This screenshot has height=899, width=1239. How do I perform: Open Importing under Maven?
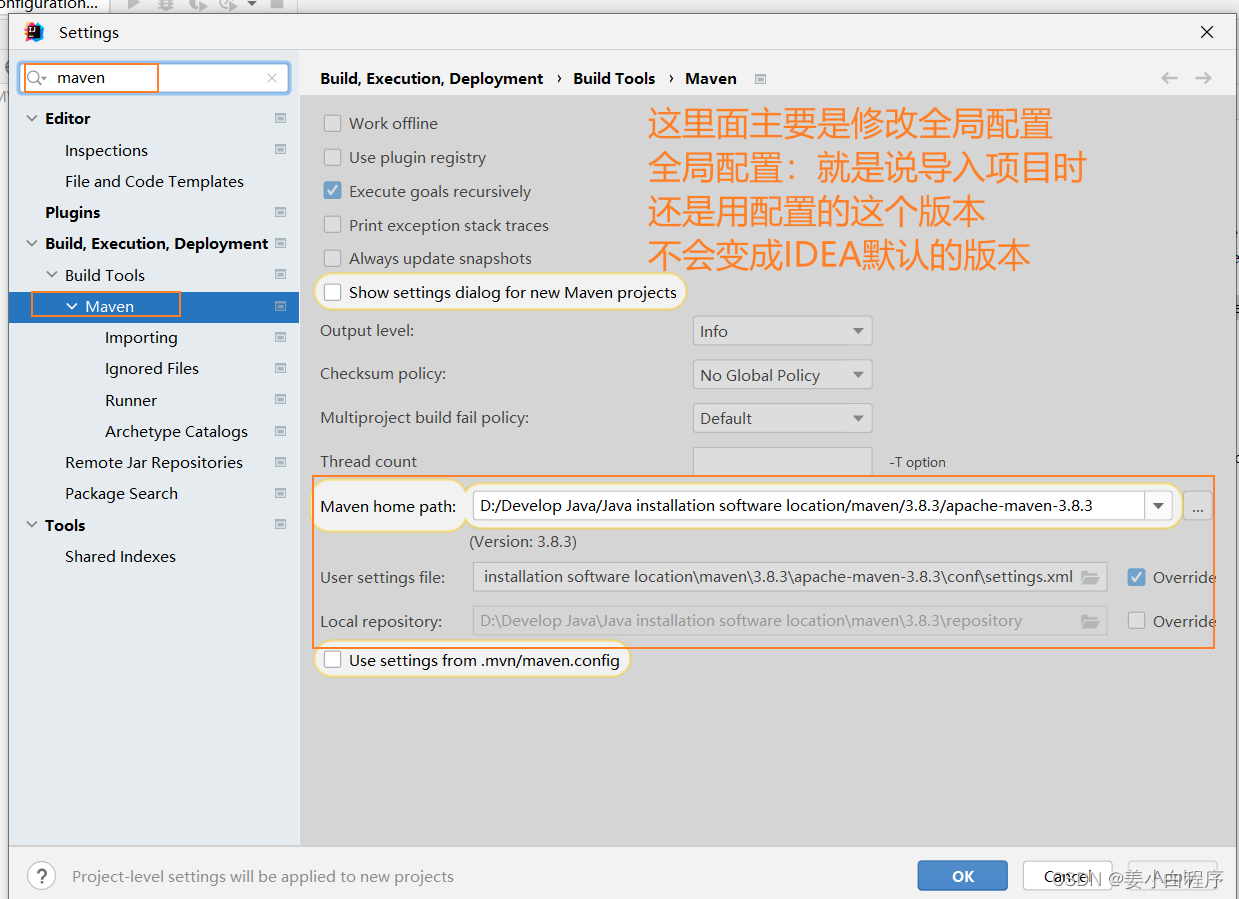pos(141,337)
